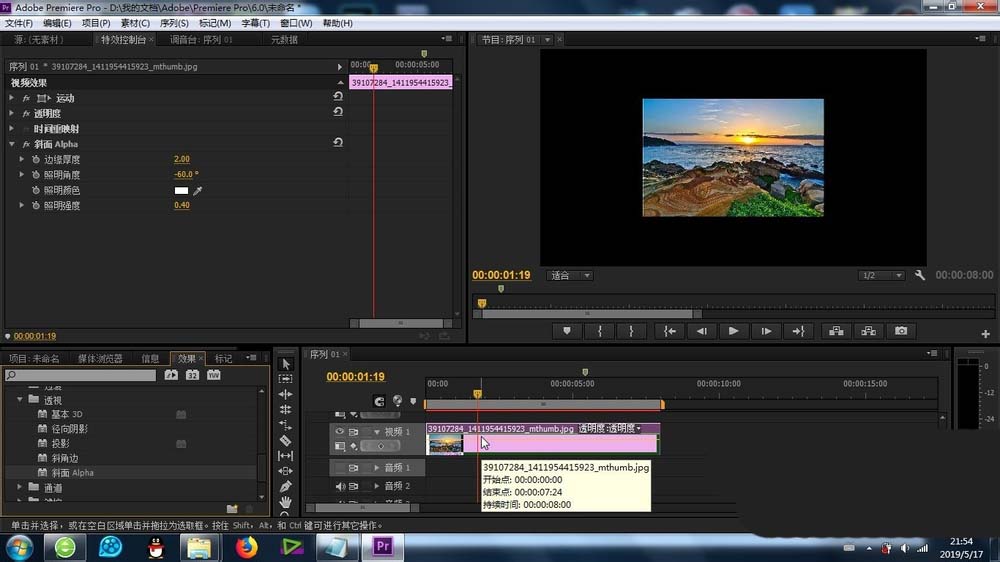Toggle the stopwatch animation for 边缘厚度
This screenshot has width=1000, height=562.
tap(35, 159)
